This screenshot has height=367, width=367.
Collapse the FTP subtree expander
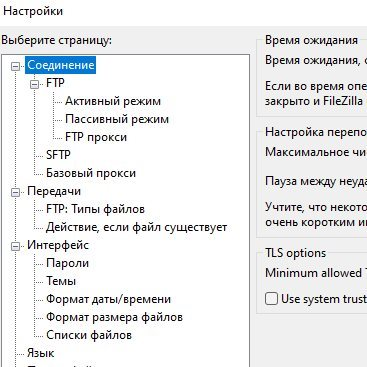(34, 84)
